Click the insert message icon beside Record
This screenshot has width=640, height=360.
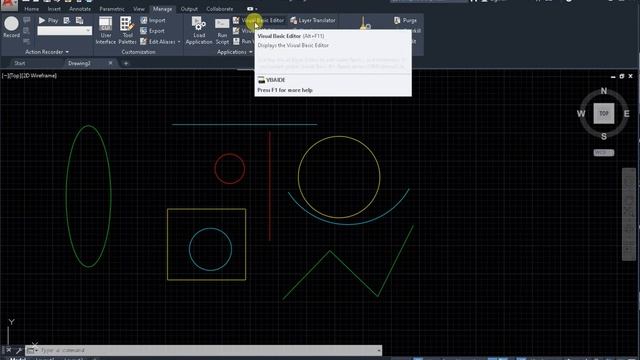click(27, 20)
